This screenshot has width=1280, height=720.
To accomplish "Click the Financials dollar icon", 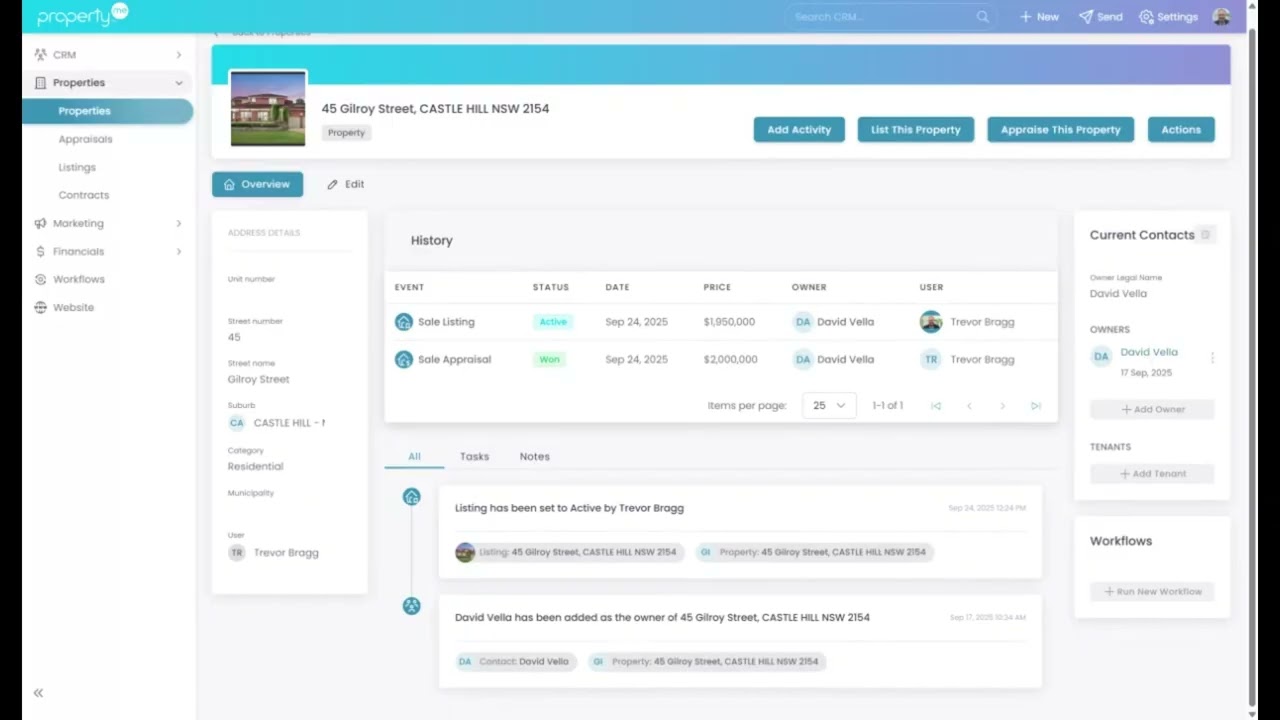I will click(40, 251).
